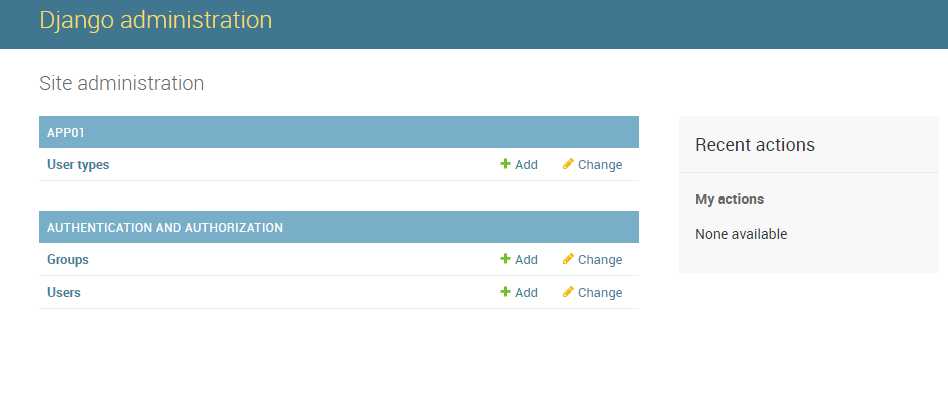Open the User types model list
Viewport: 948px width, 412px height.
click(78, 165)
